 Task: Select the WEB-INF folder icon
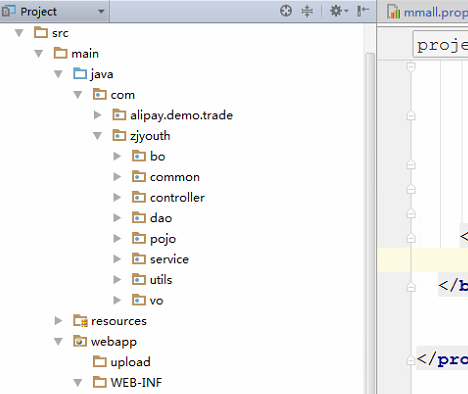100,382
